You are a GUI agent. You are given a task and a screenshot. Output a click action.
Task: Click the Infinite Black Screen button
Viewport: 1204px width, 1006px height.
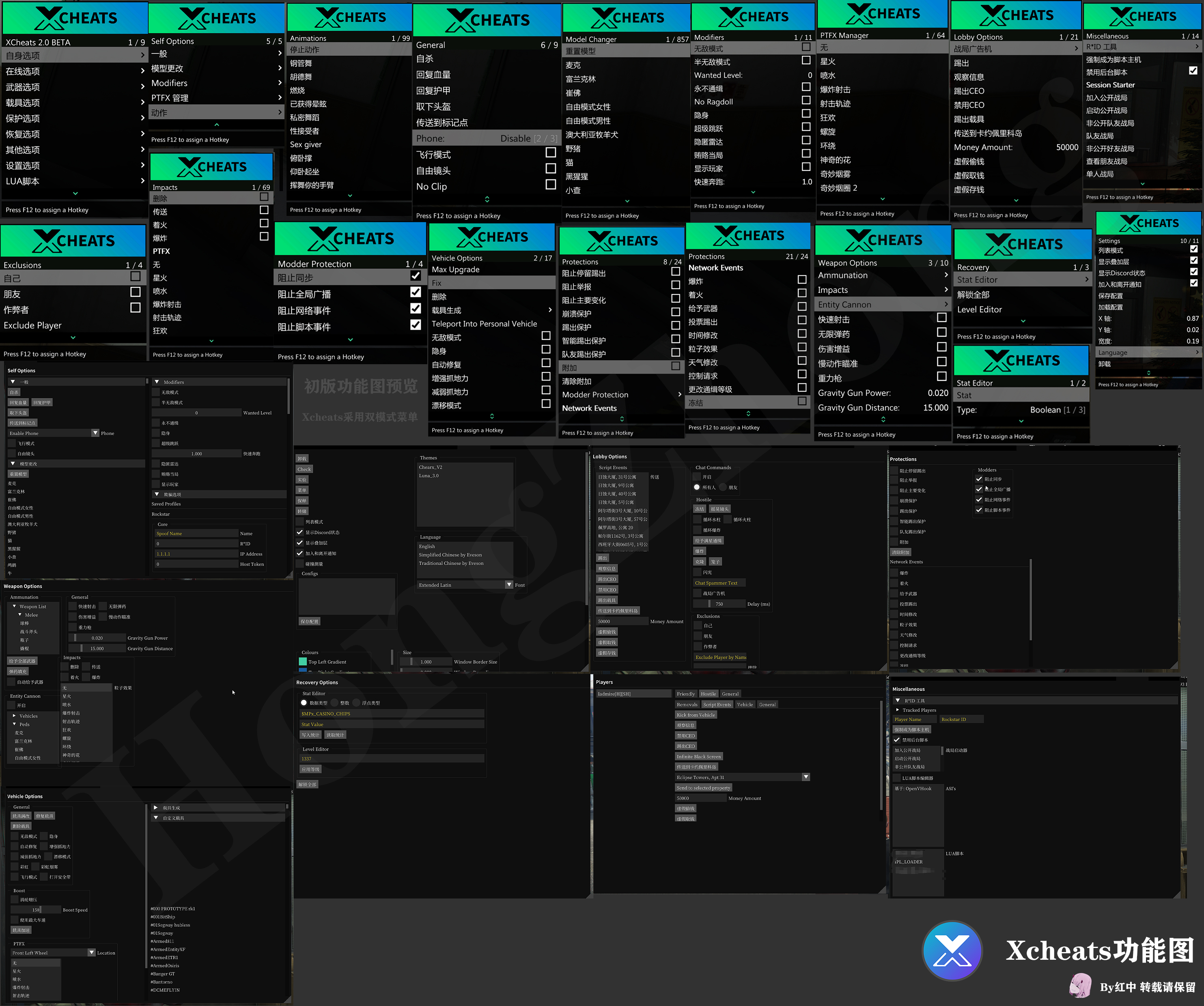(699, 757)
